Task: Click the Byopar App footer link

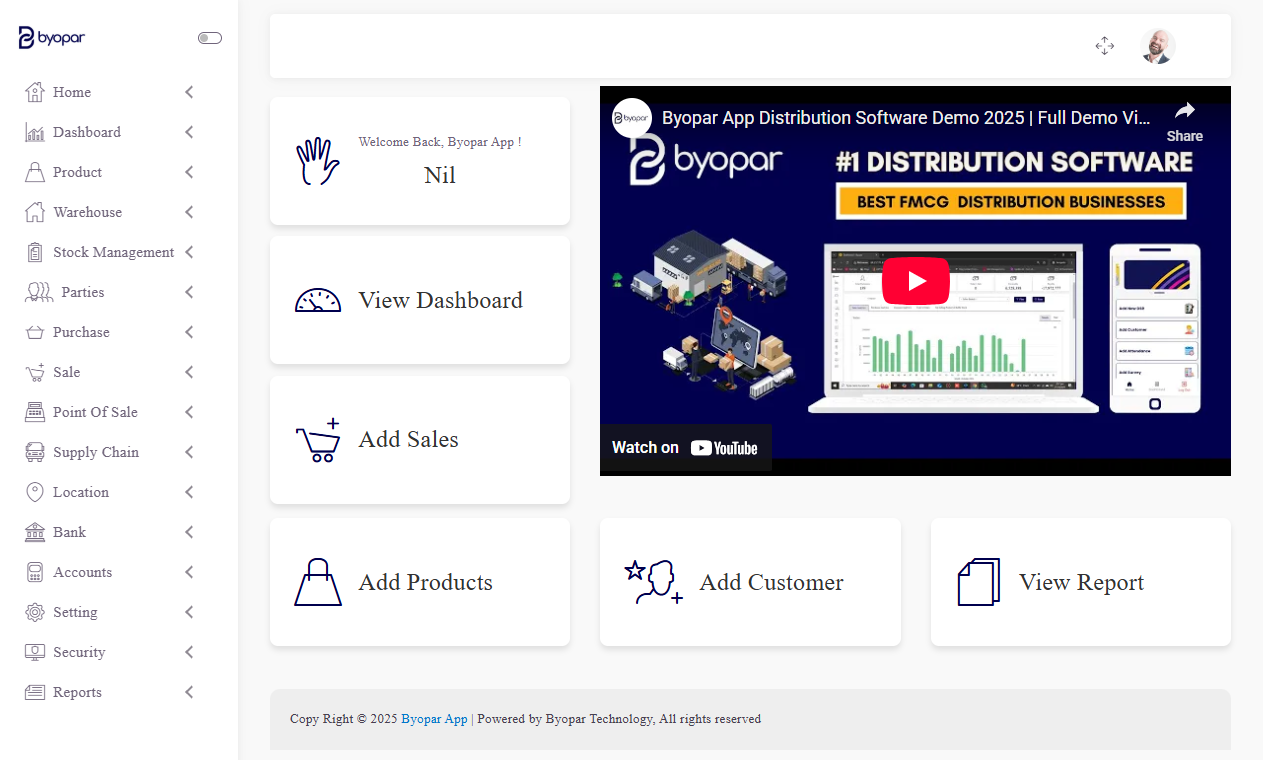Action: (x=434, y=718)
